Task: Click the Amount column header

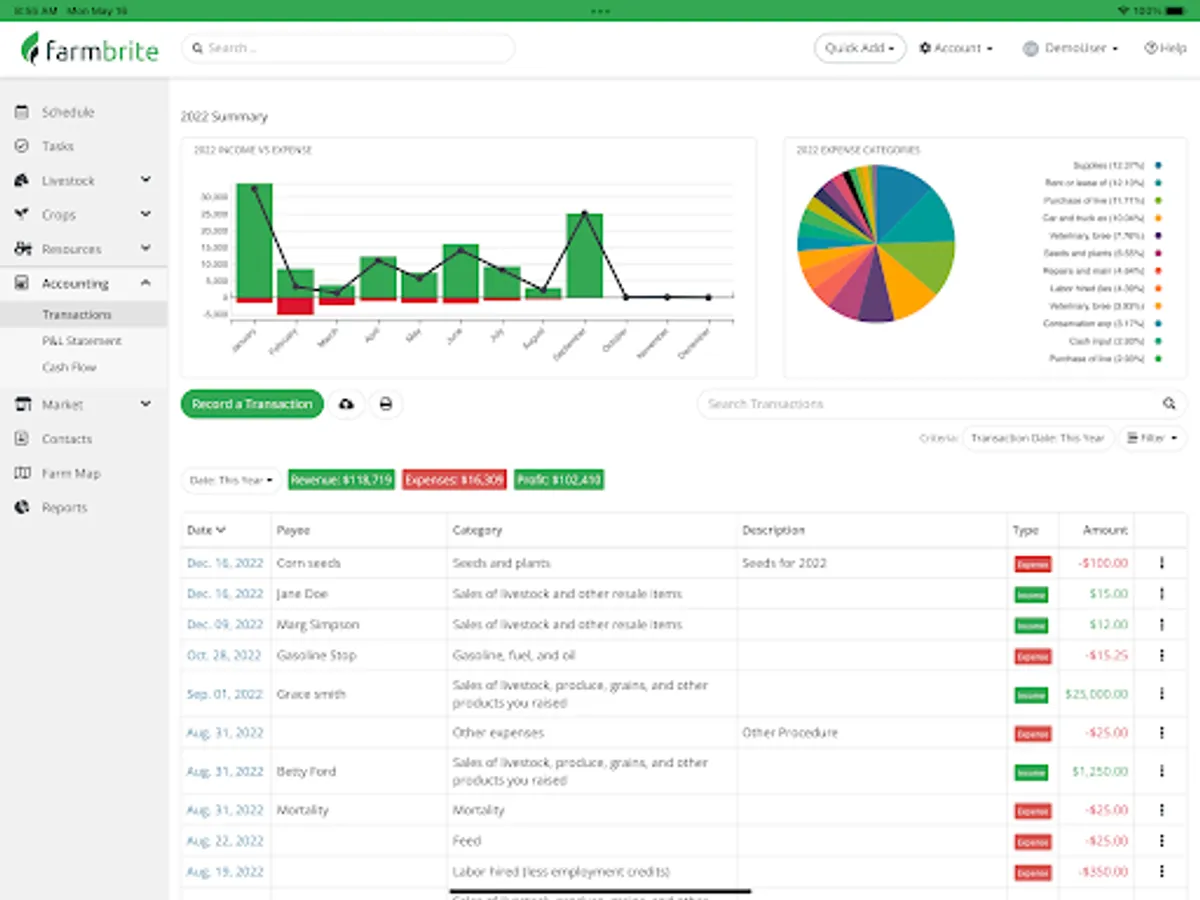Action: (x=1106, y=530)
